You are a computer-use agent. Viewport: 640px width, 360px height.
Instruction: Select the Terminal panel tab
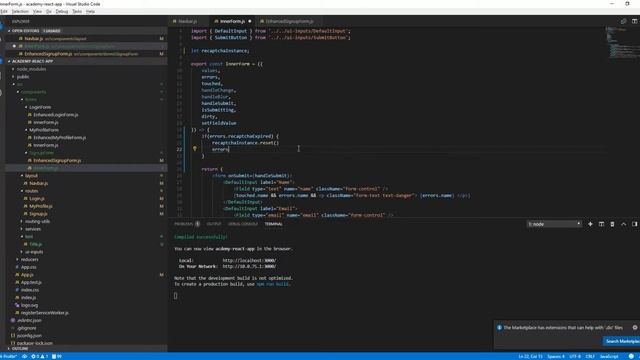click(x=273, y=224)
